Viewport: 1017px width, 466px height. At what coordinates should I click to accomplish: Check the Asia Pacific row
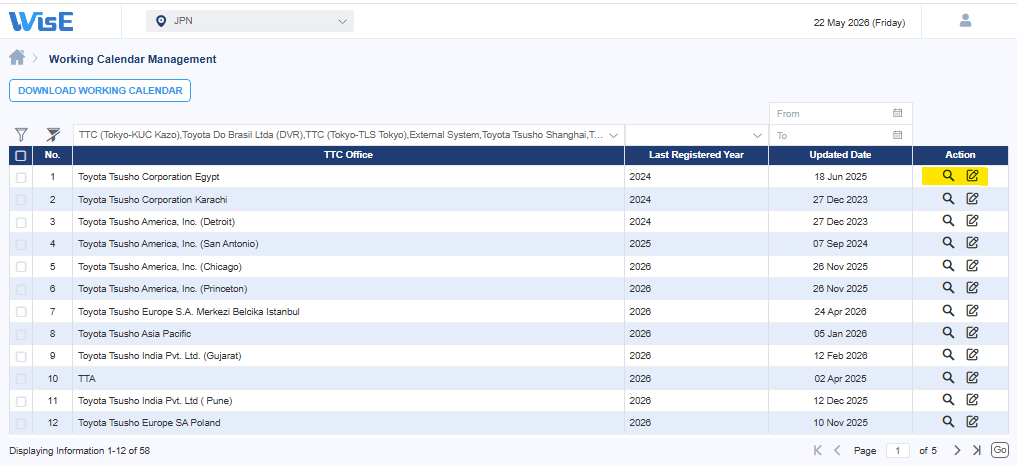(21, 334)
